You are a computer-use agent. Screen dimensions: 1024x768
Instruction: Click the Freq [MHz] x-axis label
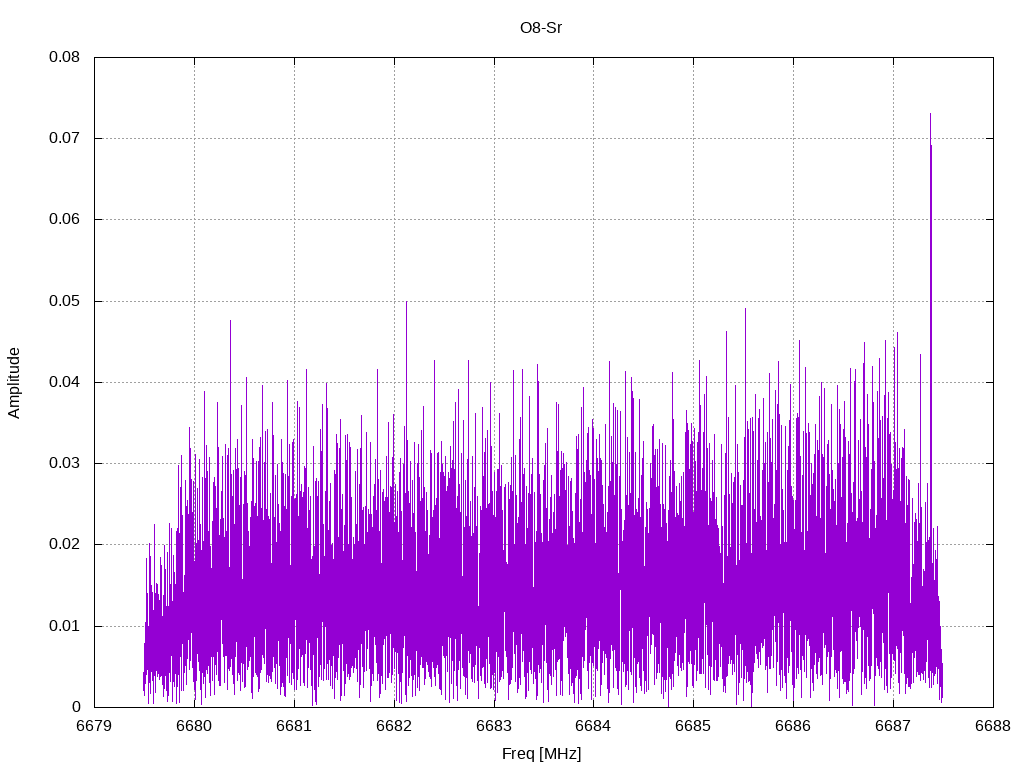click(541, 754)
